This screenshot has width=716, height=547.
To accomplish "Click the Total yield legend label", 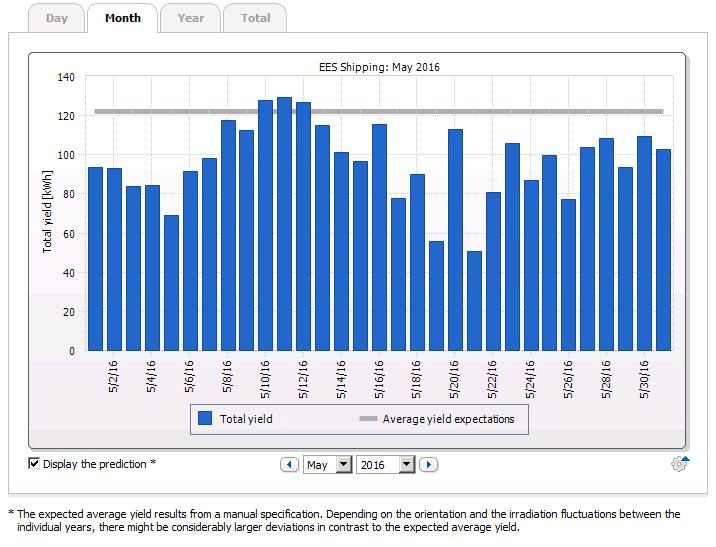I will click(x=246, y=419).
